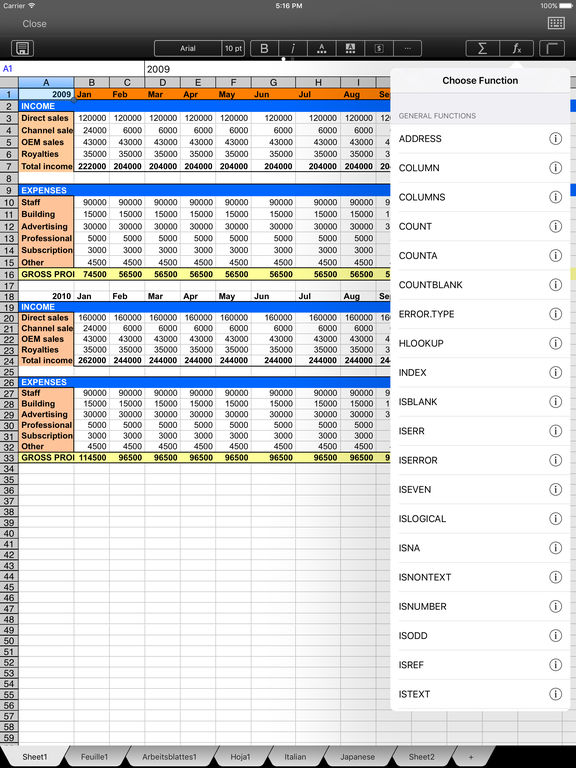Open the cell background color picker

point(350,48)
